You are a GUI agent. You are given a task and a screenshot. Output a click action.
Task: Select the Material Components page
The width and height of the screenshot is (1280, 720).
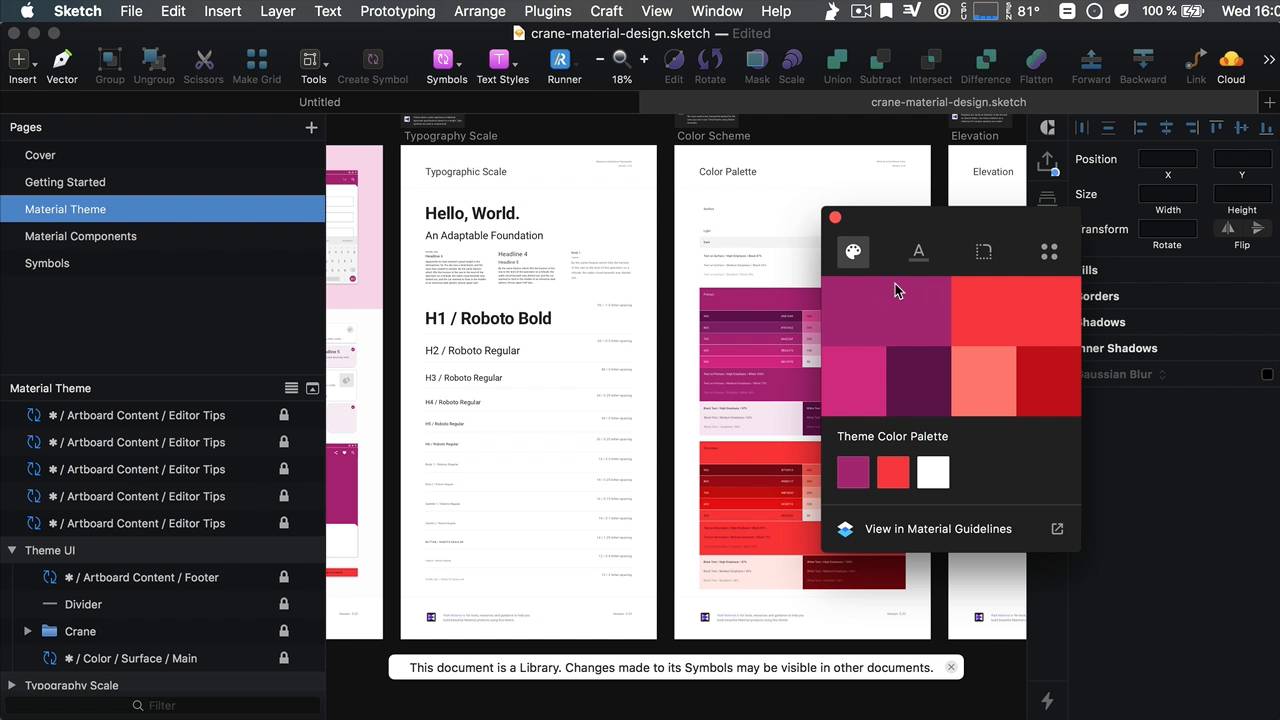point(81,236)
